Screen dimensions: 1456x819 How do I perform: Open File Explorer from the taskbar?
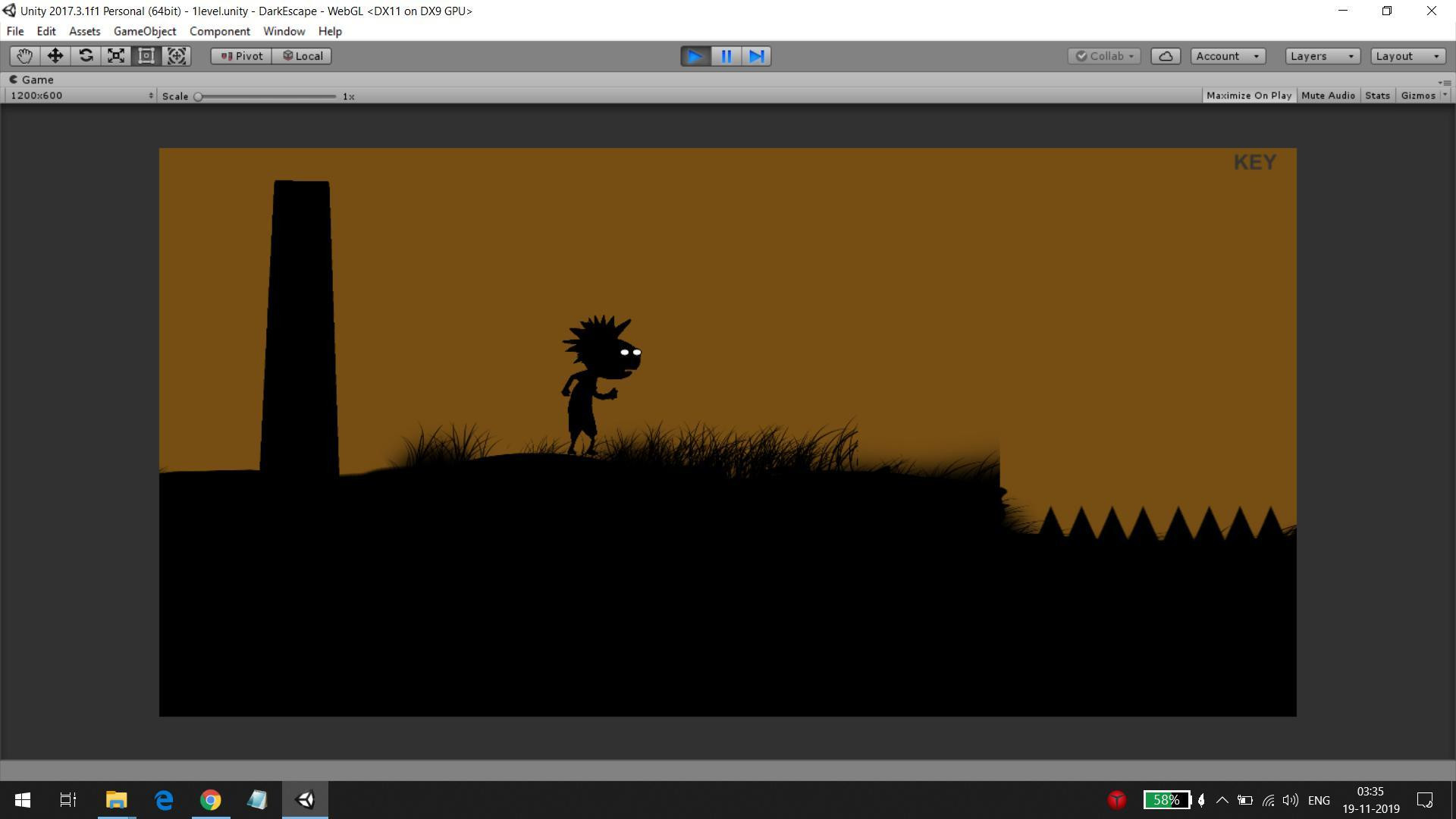click(x=116, y=800)
